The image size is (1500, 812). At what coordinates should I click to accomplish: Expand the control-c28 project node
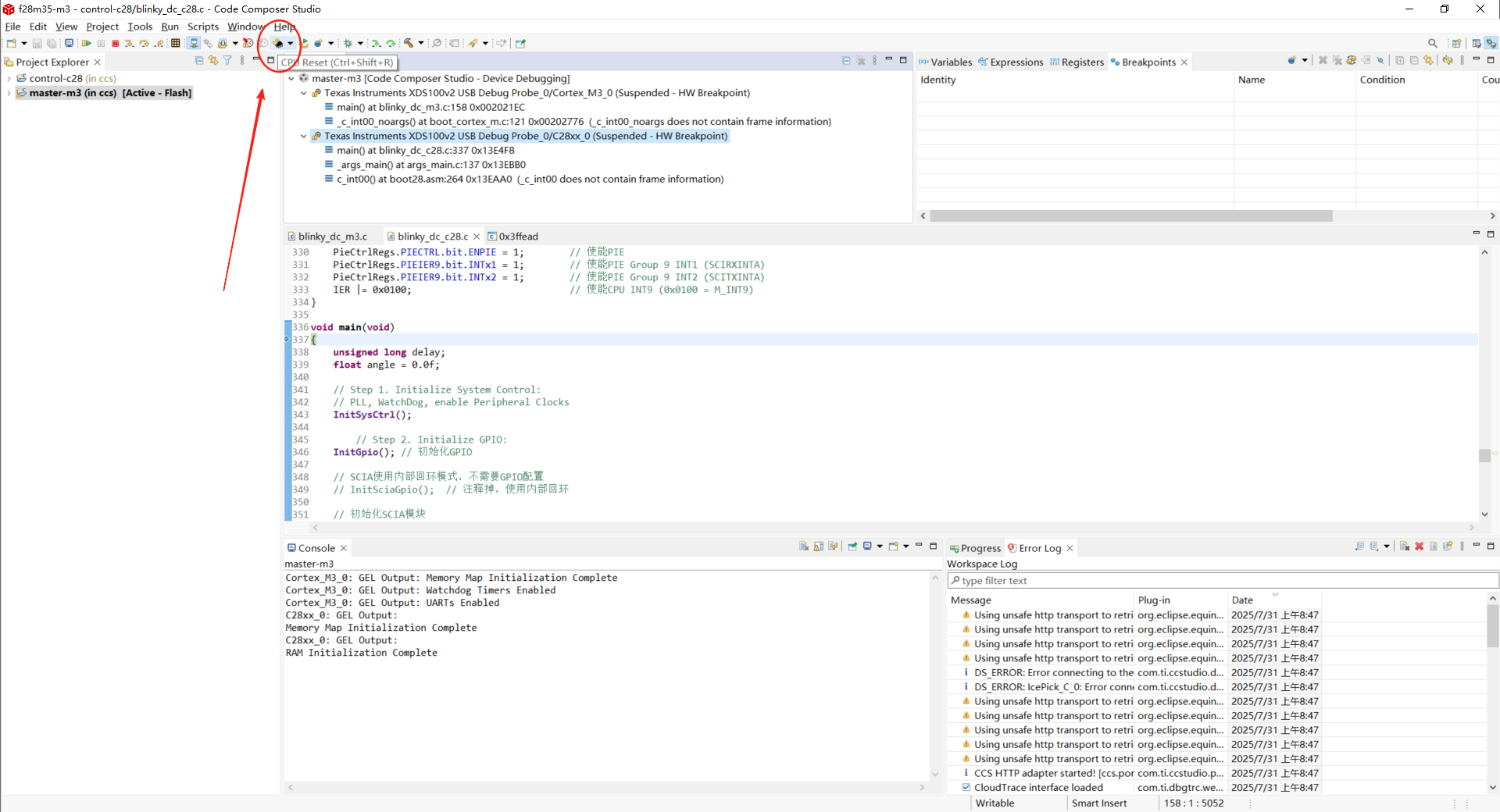click(9, 79)
